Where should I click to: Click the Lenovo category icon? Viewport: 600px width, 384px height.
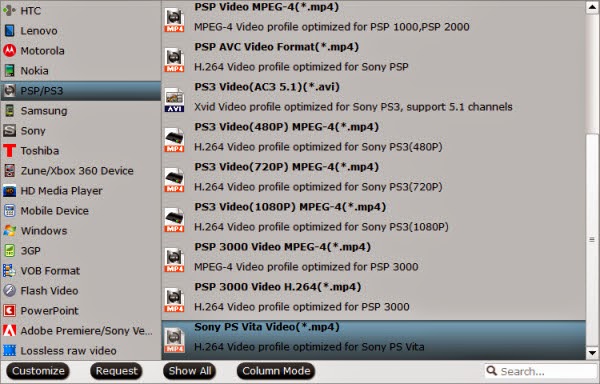[x=10, y=31]
